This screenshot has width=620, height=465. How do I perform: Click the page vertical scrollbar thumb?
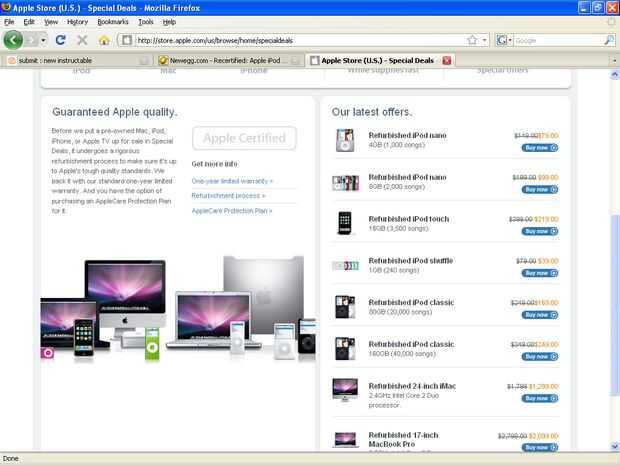(615, 304)
